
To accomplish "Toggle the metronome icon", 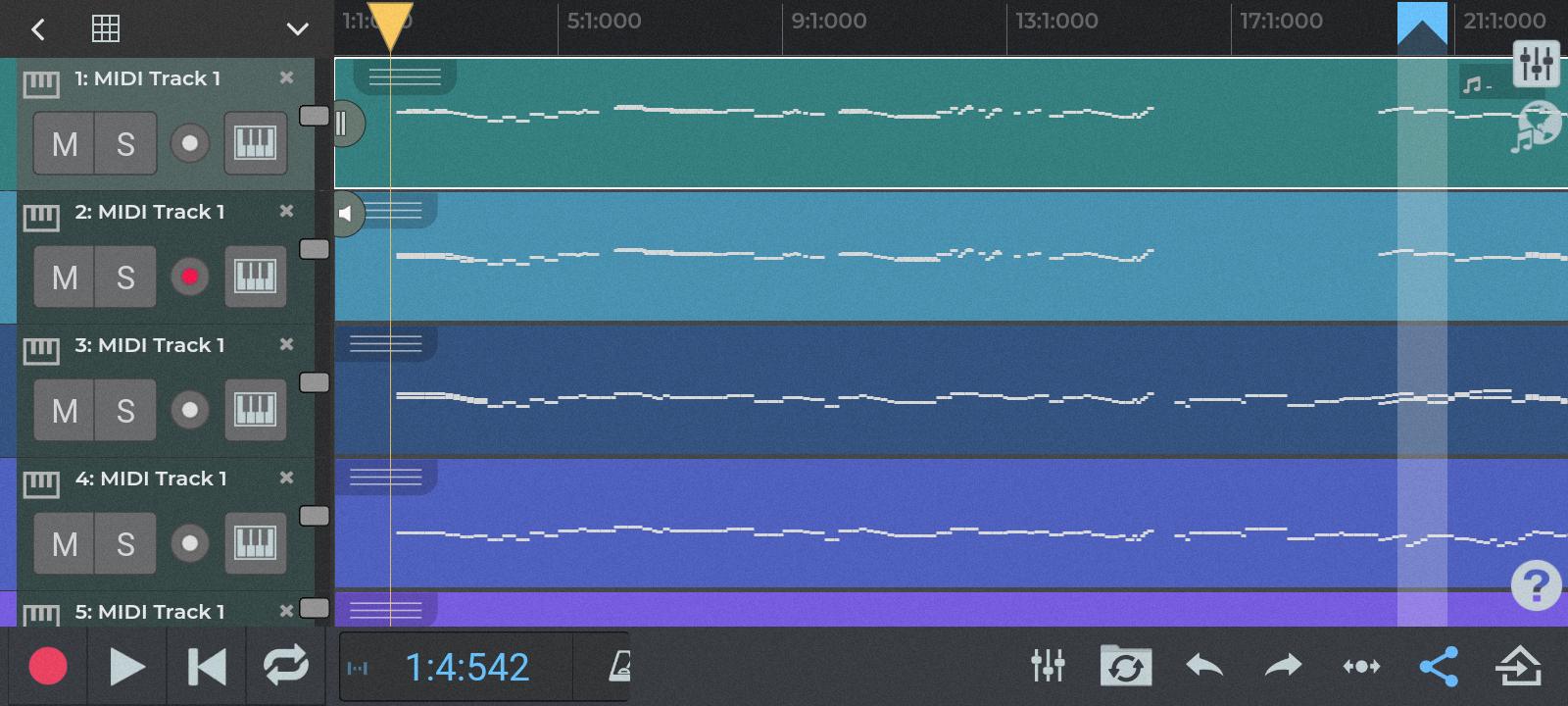I will [x=619, y=668].
